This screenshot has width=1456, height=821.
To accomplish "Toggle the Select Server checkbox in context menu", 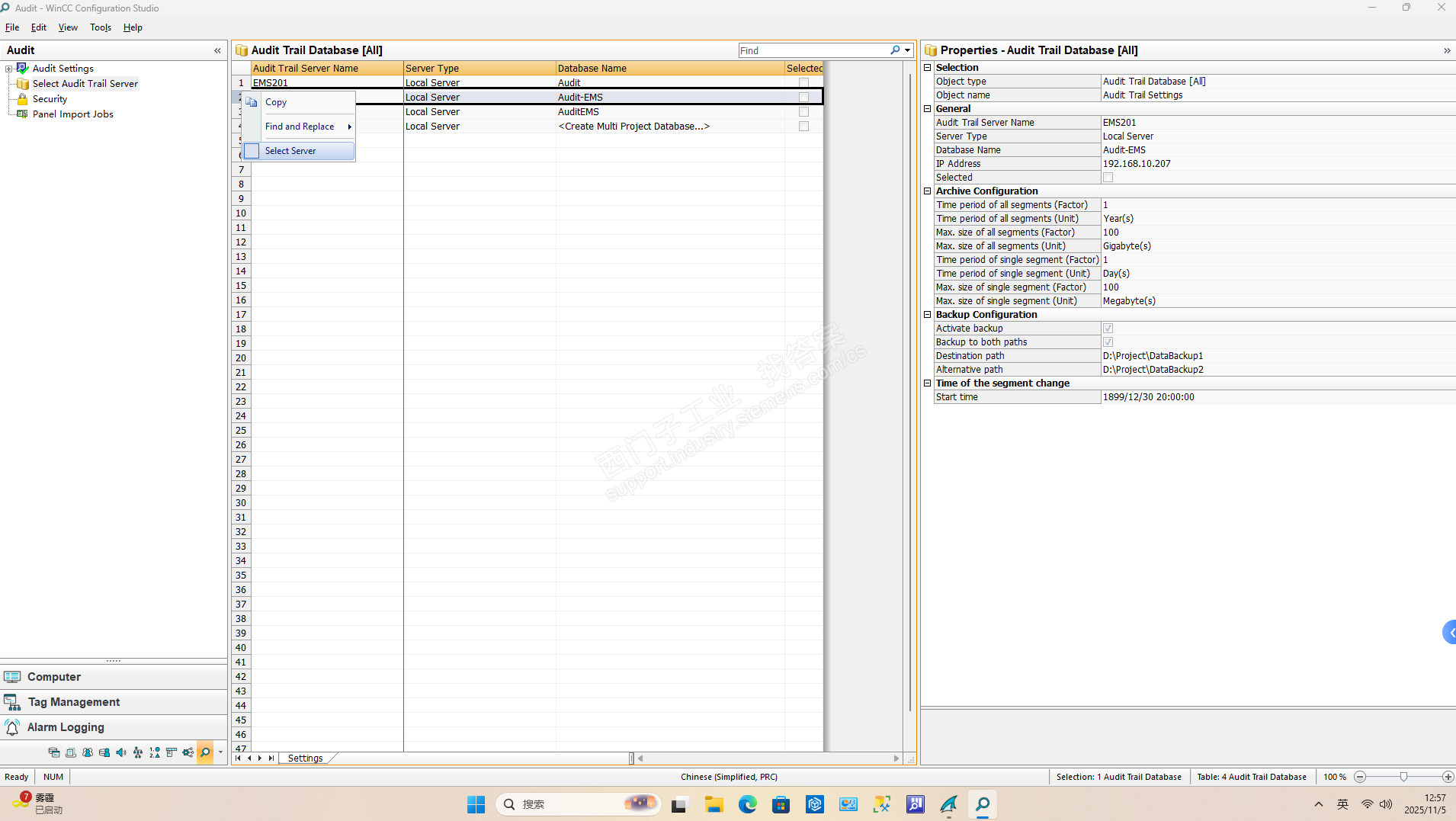I will click(252, 151).
